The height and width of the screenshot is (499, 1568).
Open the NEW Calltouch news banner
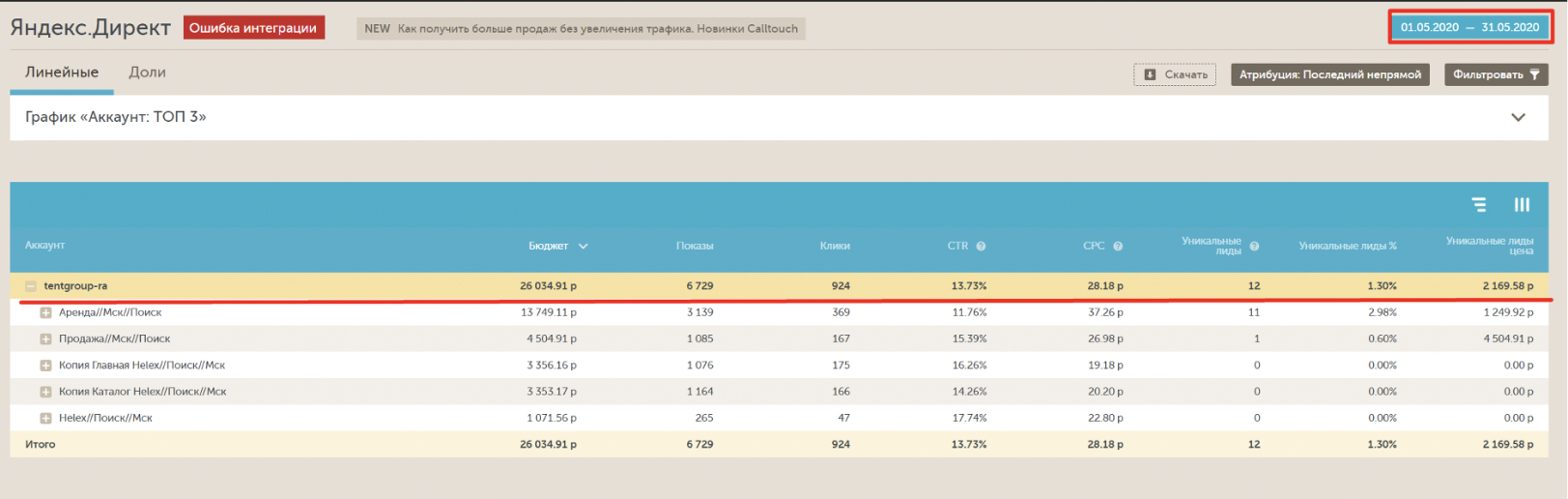coord(581,29)
